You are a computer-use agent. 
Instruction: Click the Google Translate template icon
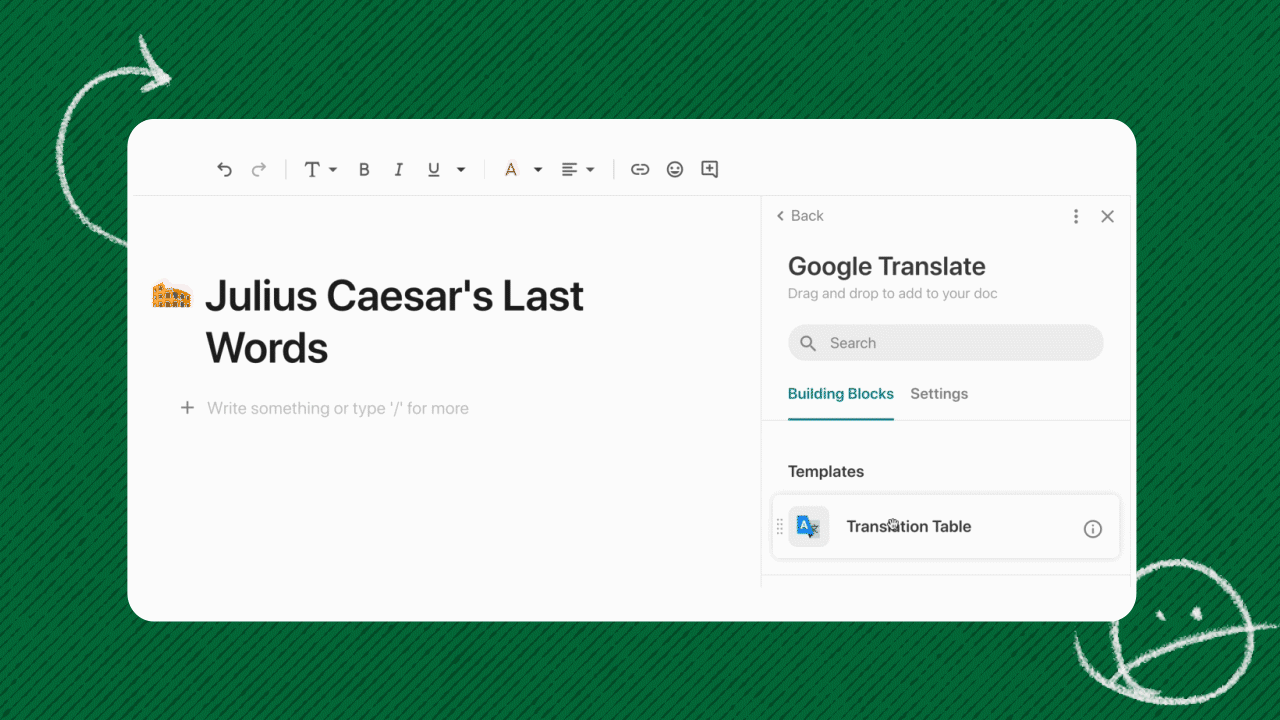(809, 527)
